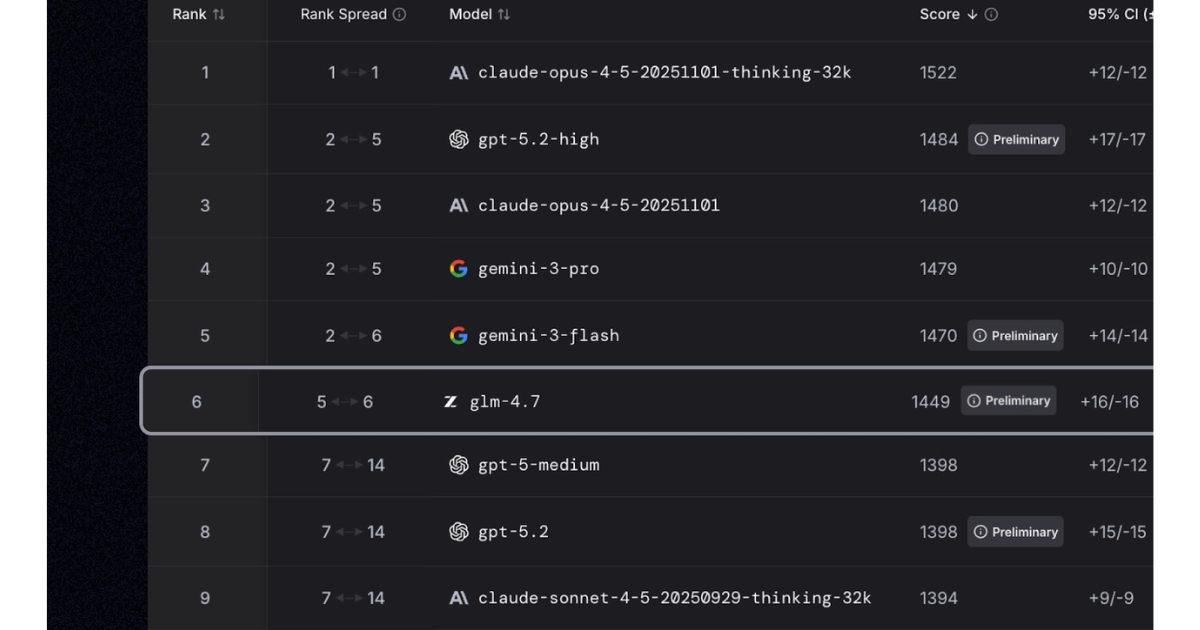Select the Google icon next to gemini-3-pro
Viewport: 1200px width, 630px height.
(x=458, y=268)
